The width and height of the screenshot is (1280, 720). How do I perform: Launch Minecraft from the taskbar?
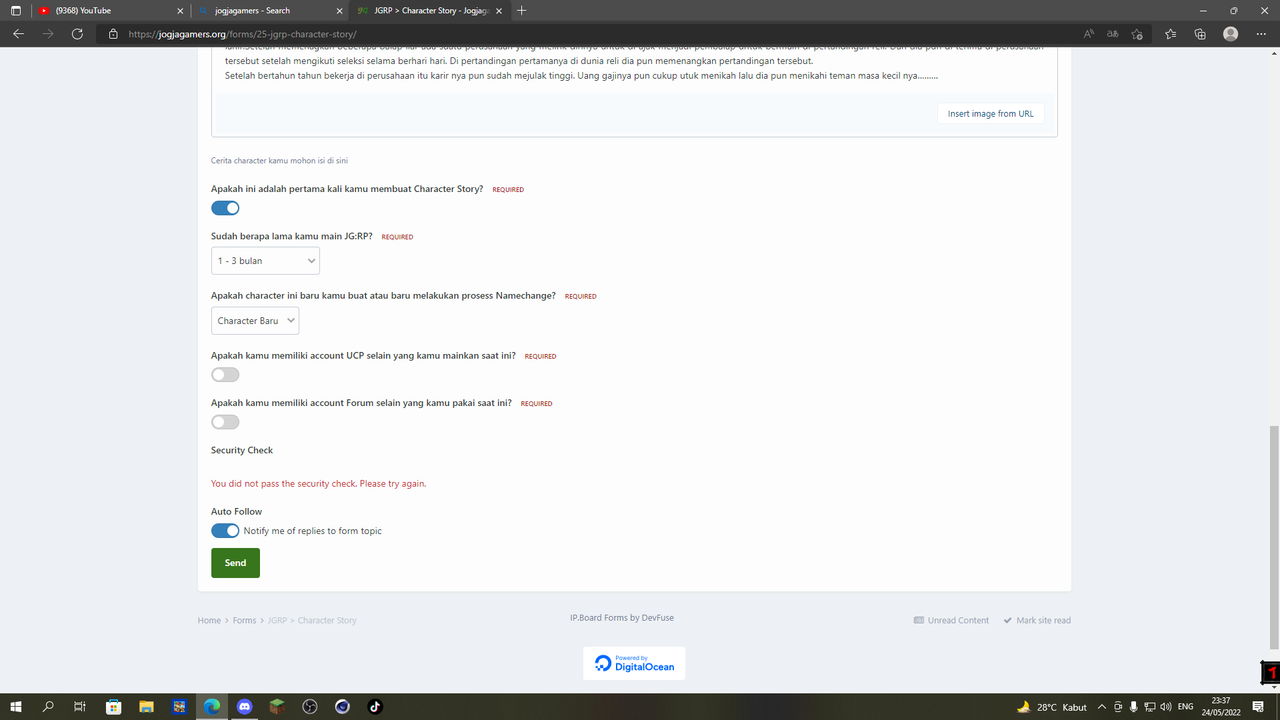pyautogui.click(x=277, y=707)
